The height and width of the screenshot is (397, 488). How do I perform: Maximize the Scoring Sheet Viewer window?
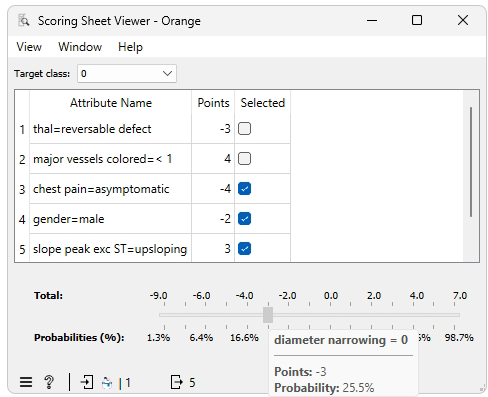417,20
